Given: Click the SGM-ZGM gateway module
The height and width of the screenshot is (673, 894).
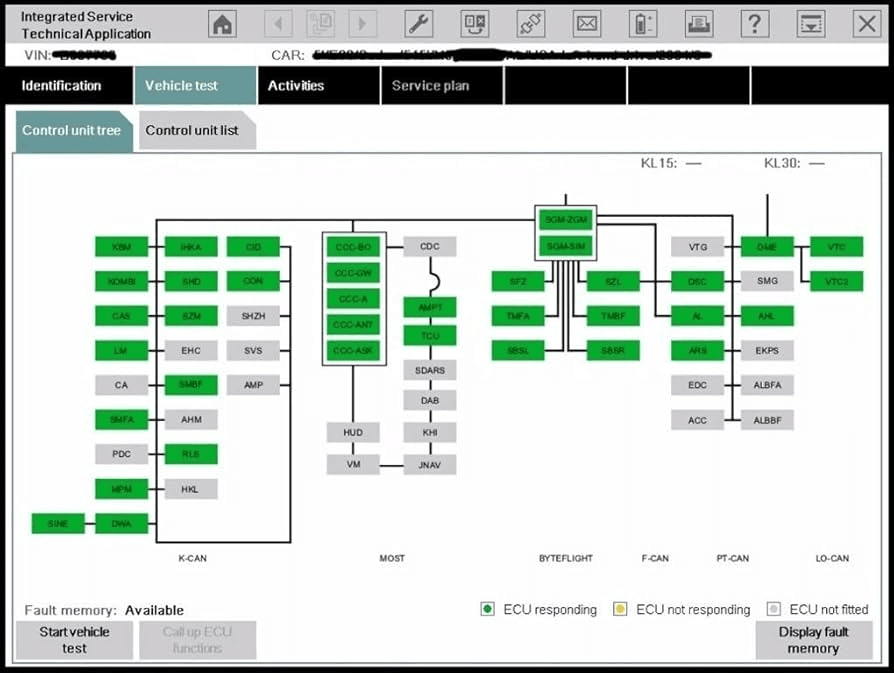Looking at the screenshot, I should pyautogui.click(x=565, y=219).
